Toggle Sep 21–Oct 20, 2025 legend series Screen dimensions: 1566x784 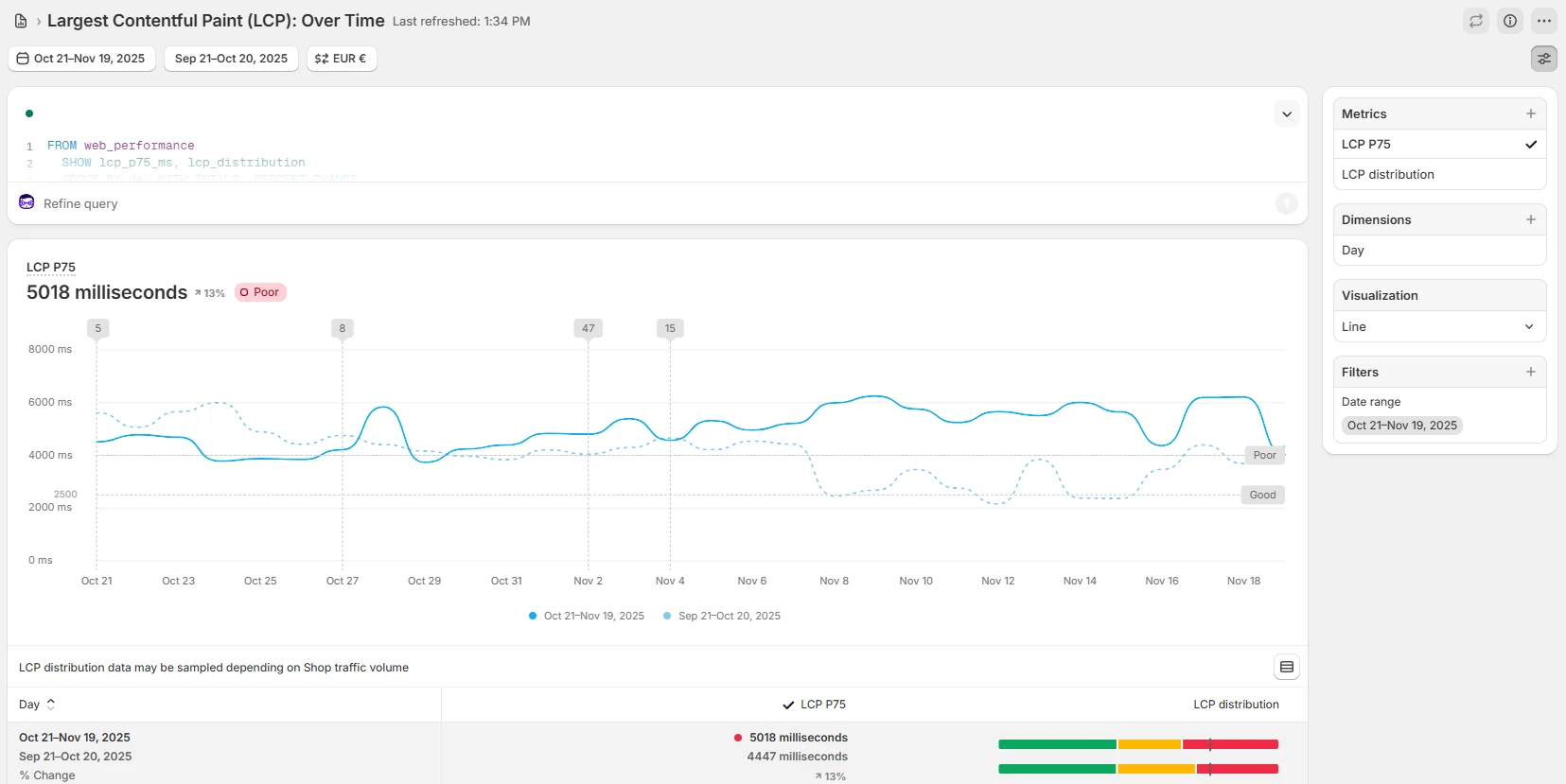722,616
